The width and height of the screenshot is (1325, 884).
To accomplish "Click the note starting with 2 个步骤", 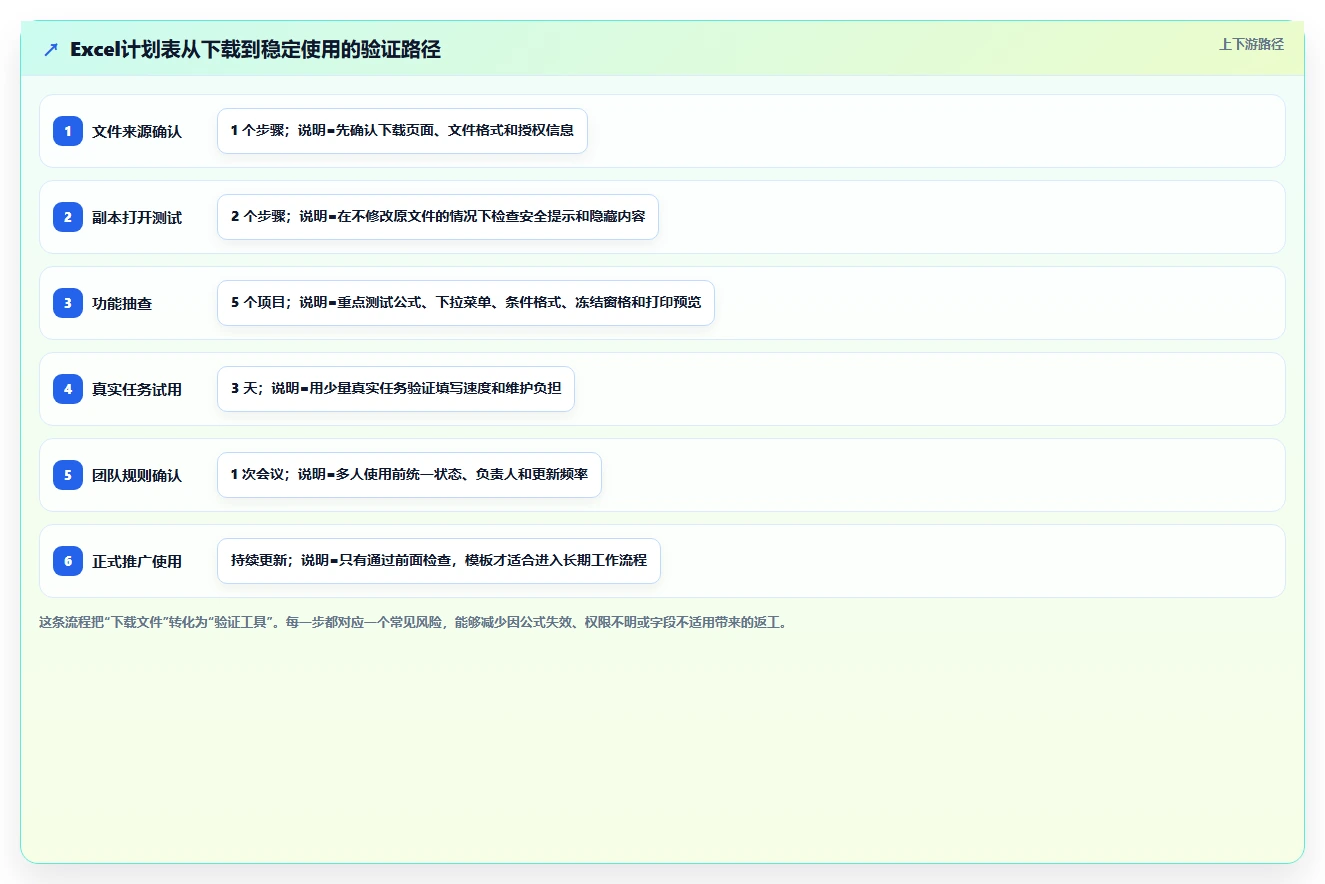I will tap(438, 217).
